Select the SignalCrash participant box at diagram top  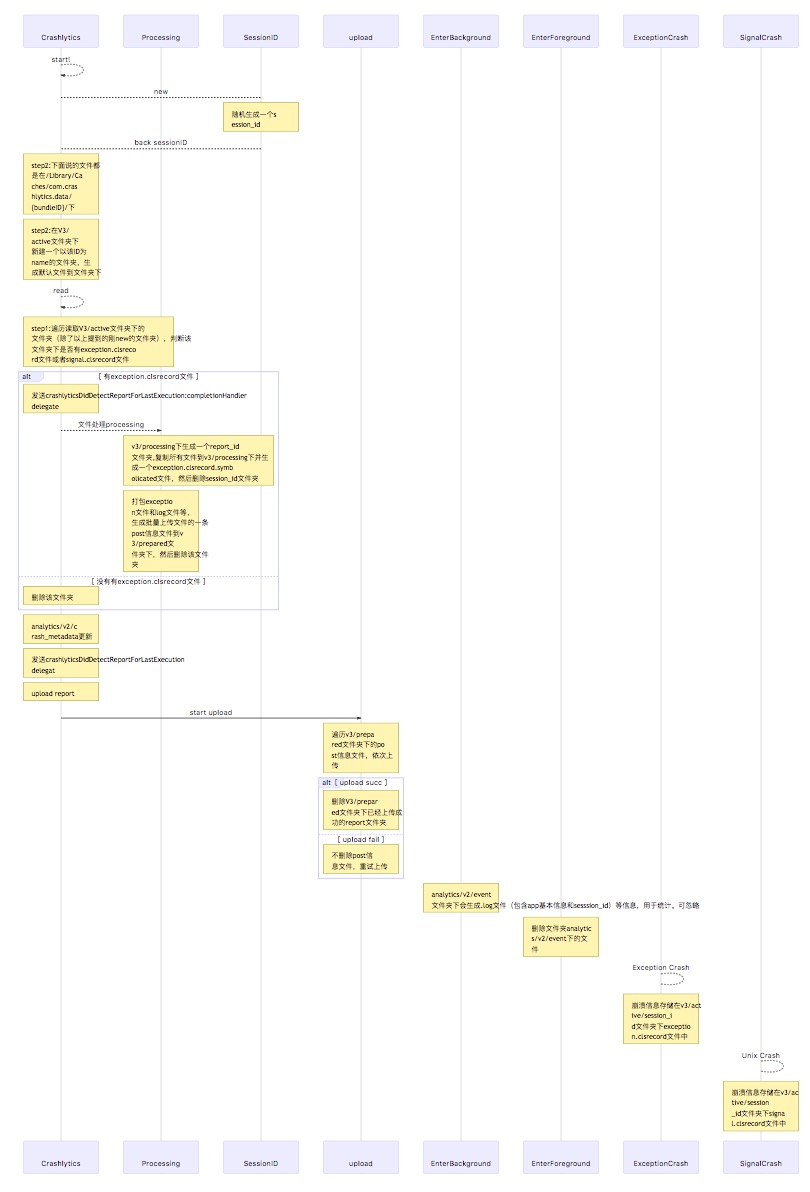pos(761,31)
